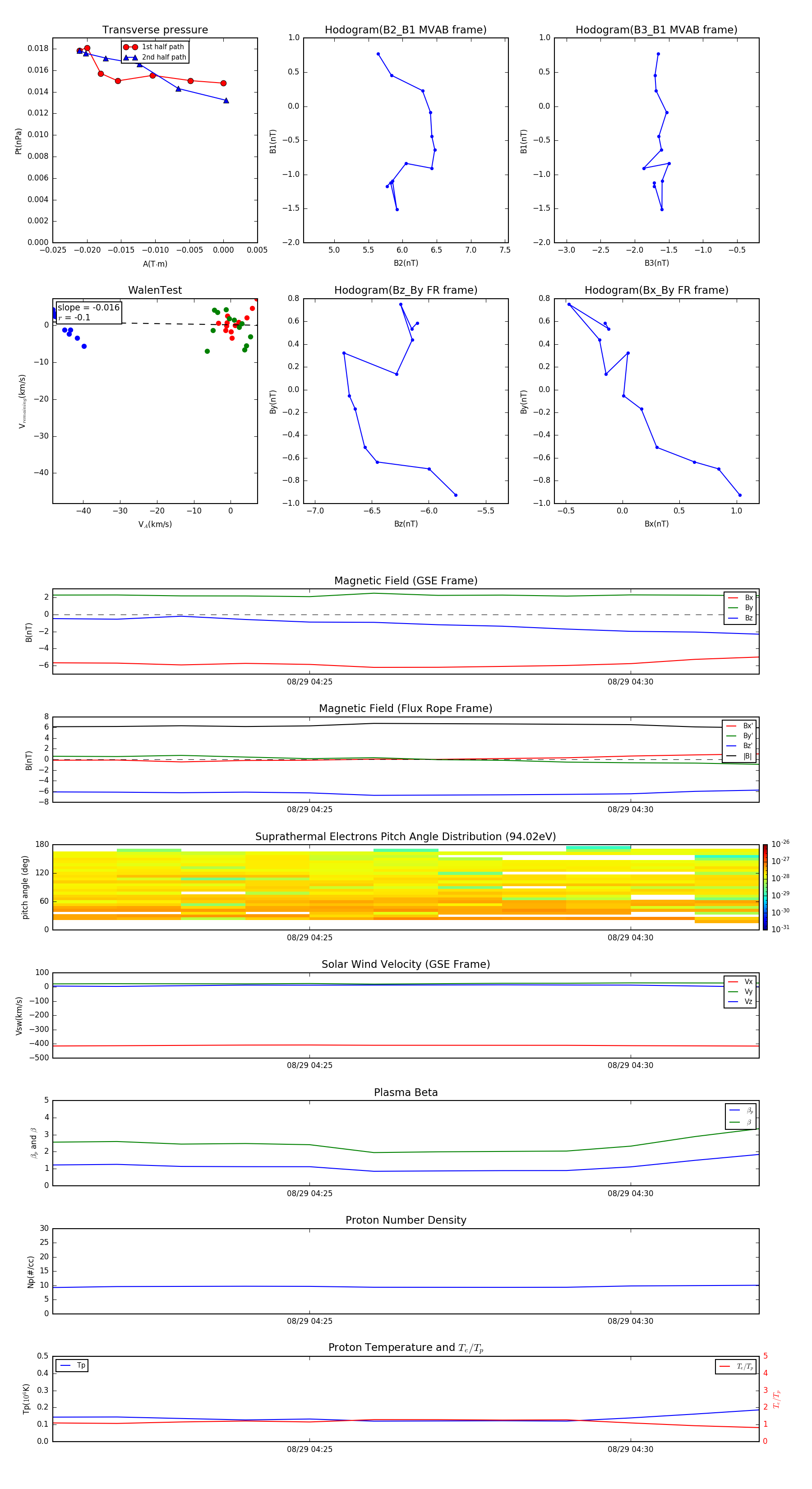Click the 'pitch angle (deg)' axis label
812x1489 pixels.
[25, 887]
